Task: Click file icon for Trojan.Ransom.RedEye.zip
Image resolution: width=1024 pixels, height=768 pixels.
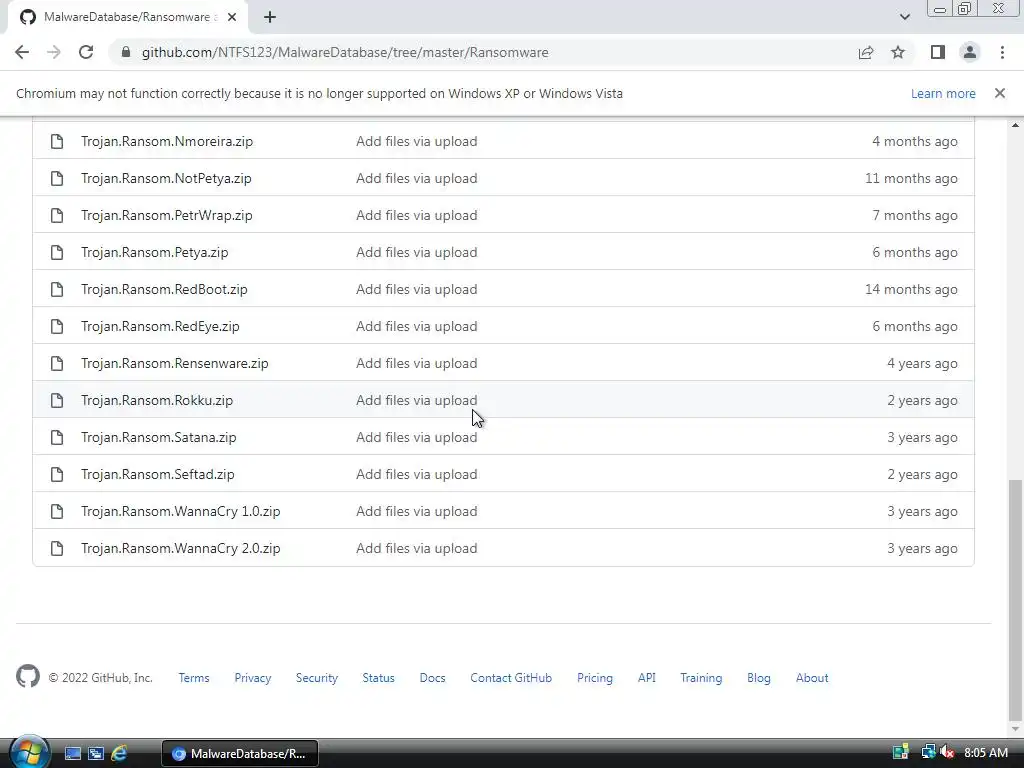Action: click(57, 327)
